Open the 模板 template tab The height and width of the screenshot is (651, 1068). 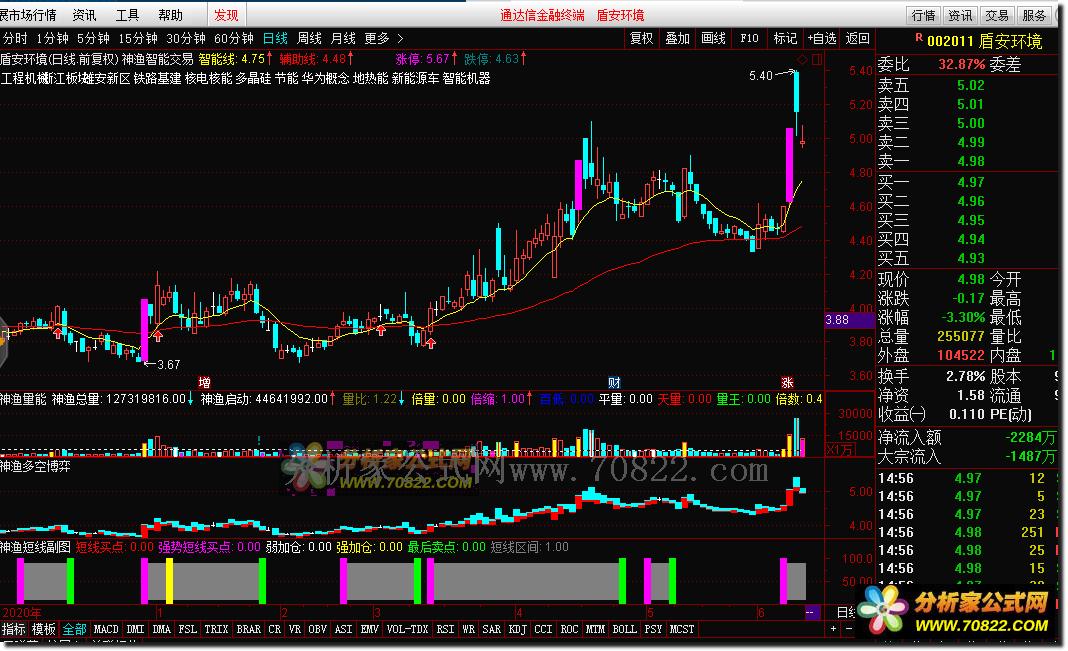click(44, 629)
